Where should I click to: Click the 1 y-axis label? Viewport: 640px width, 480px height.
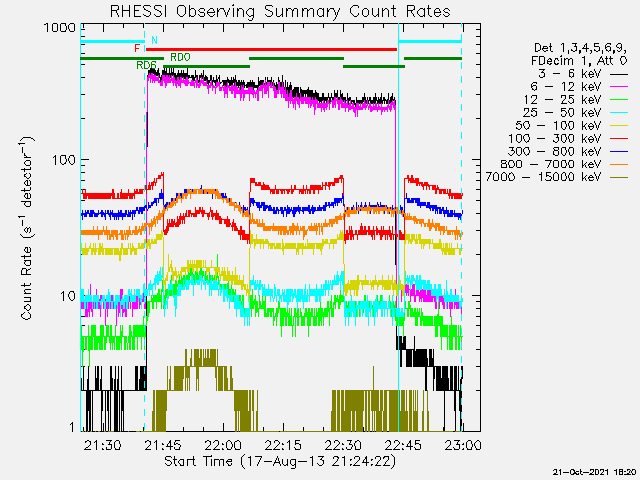(x=72, y=427)
